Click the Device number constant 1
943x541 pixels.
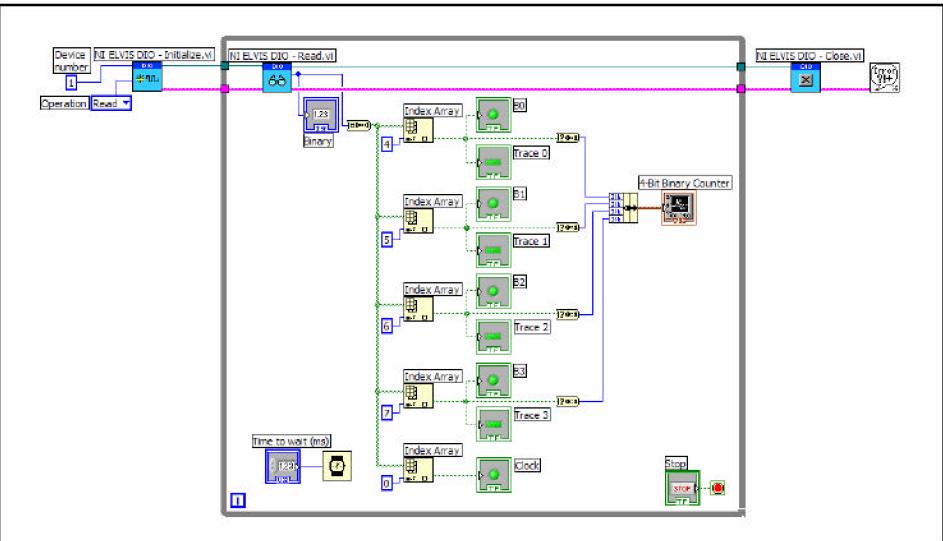click(x=71, y=82)
